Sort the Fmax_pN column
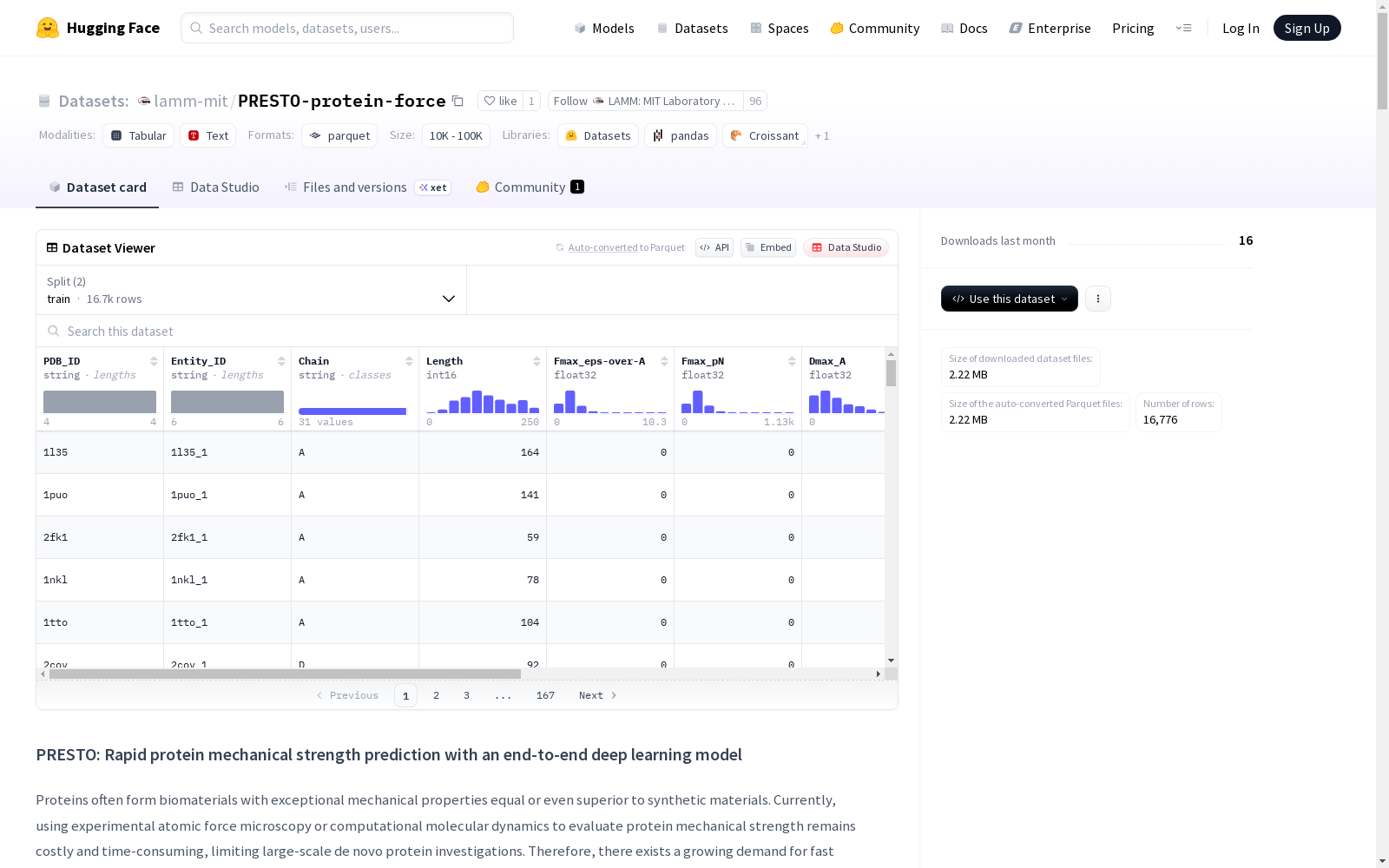This screenshot has height=868, width=1389. click(x=792, y=361)
